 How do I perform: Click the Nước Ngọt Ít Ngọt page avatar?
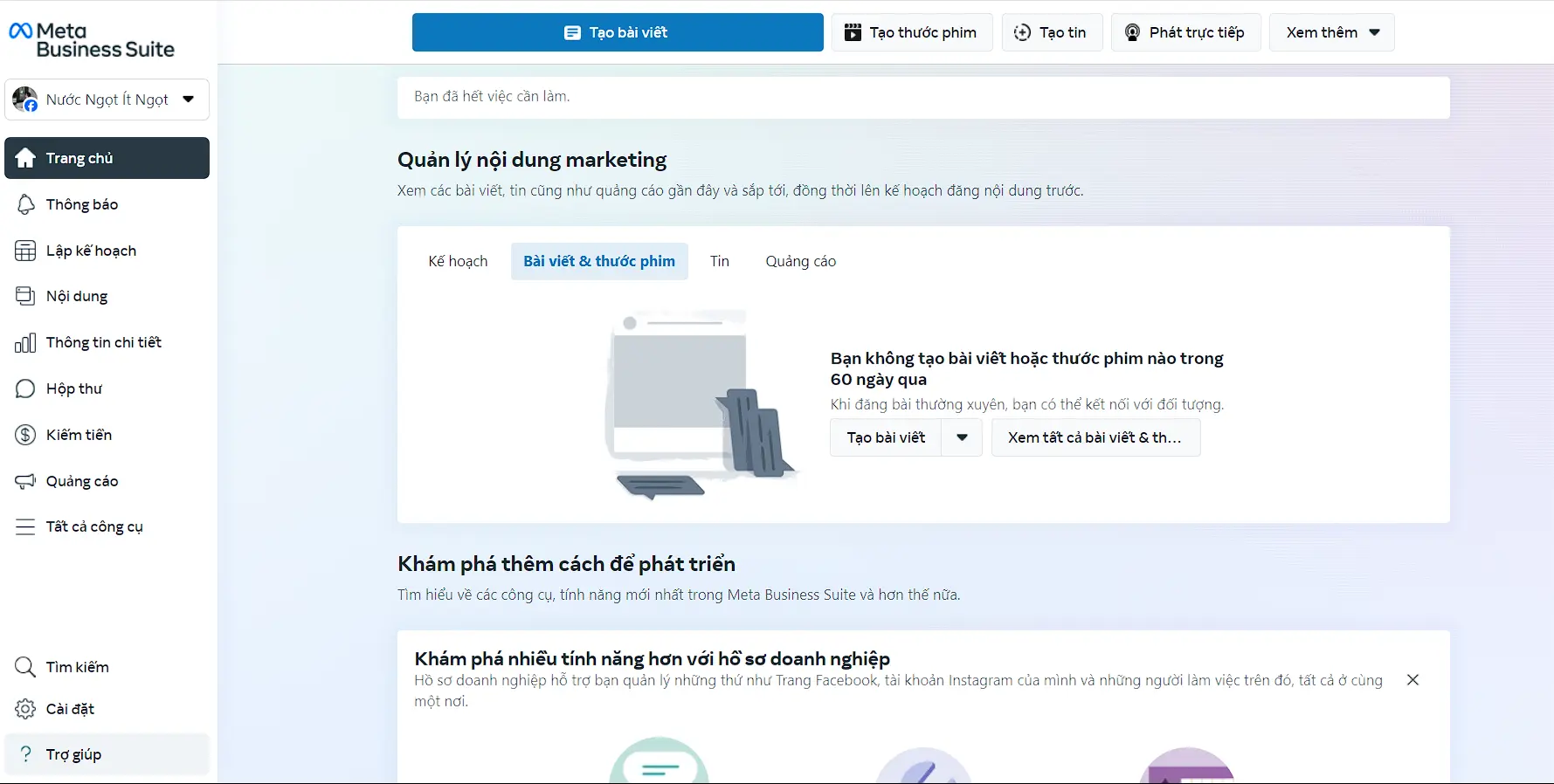25,100
